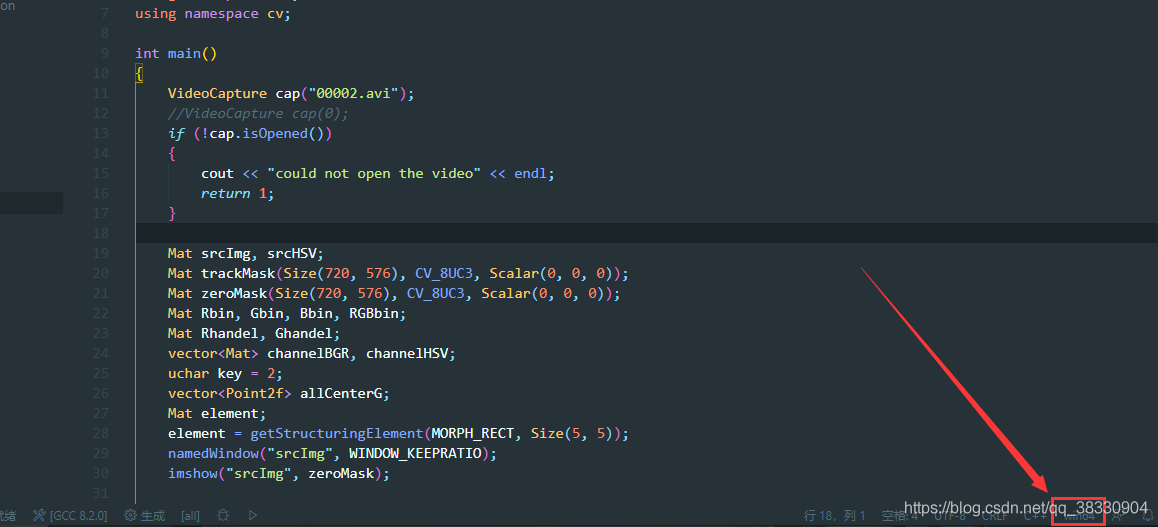
Task: Click Mat Rbin, Gbin, Bbin, RGBbin; line
Action: point(287,312)
